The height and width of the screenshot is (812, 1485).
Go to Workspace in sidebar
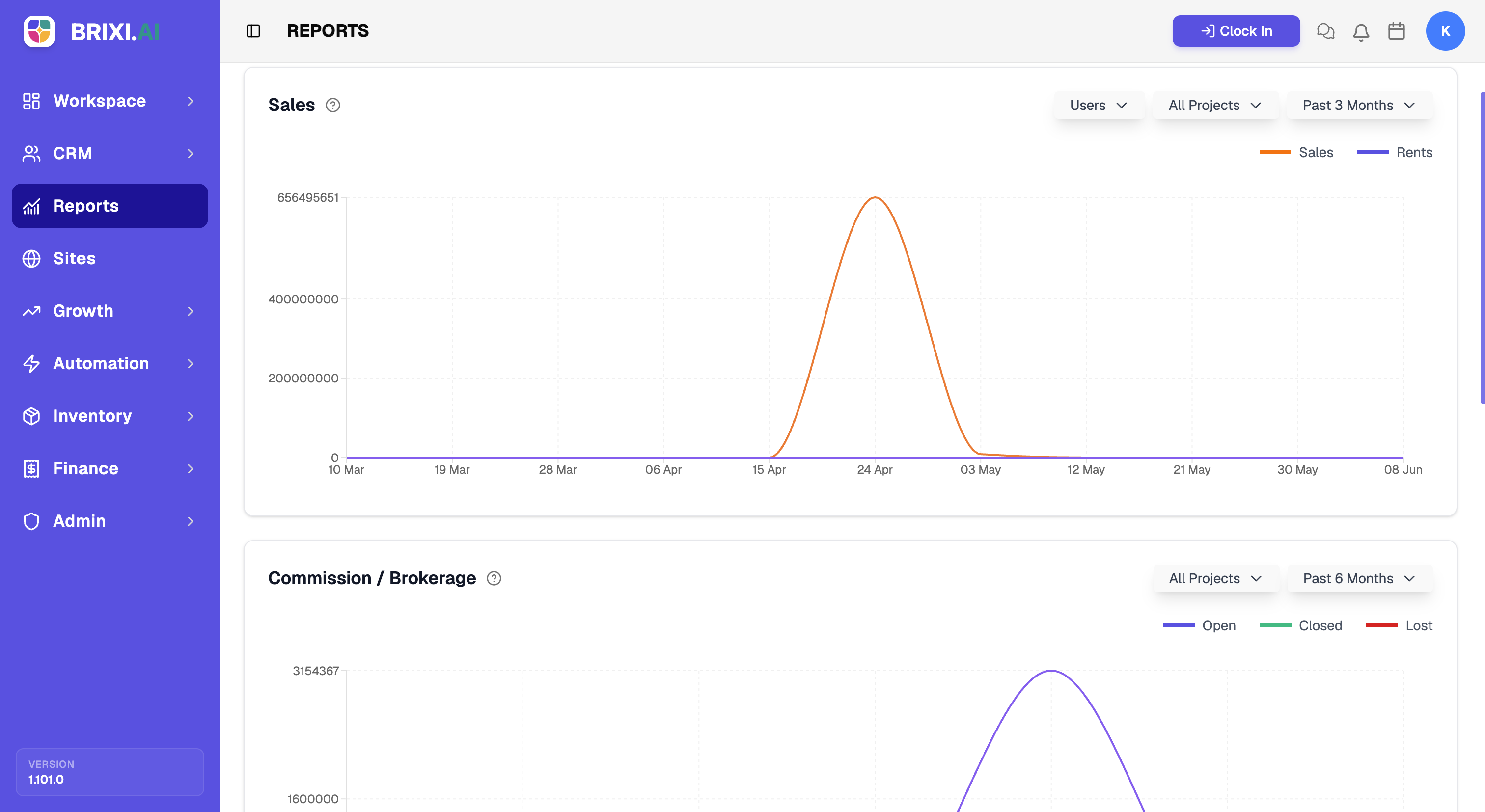110,101
